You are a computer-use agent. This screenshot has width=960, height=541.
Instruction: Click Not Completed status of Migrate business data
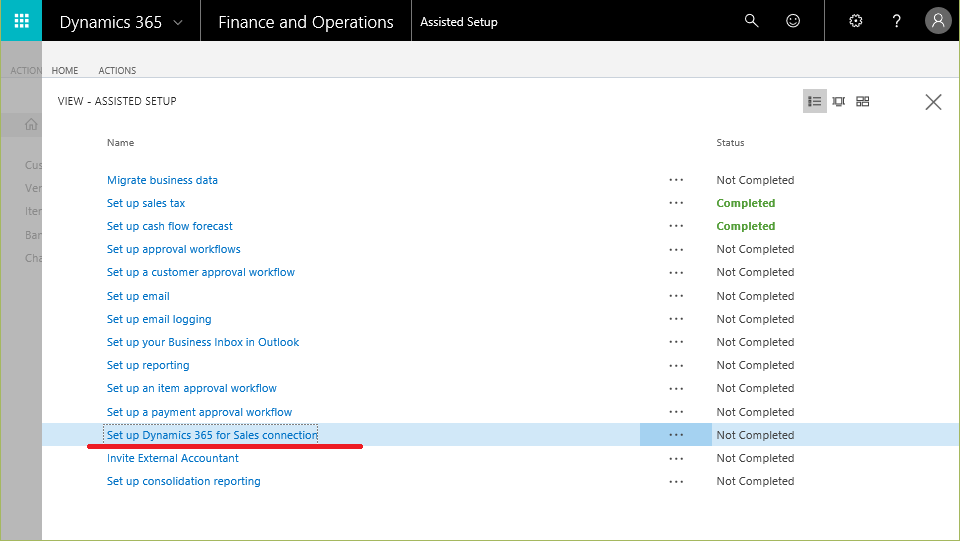(756, 180)
